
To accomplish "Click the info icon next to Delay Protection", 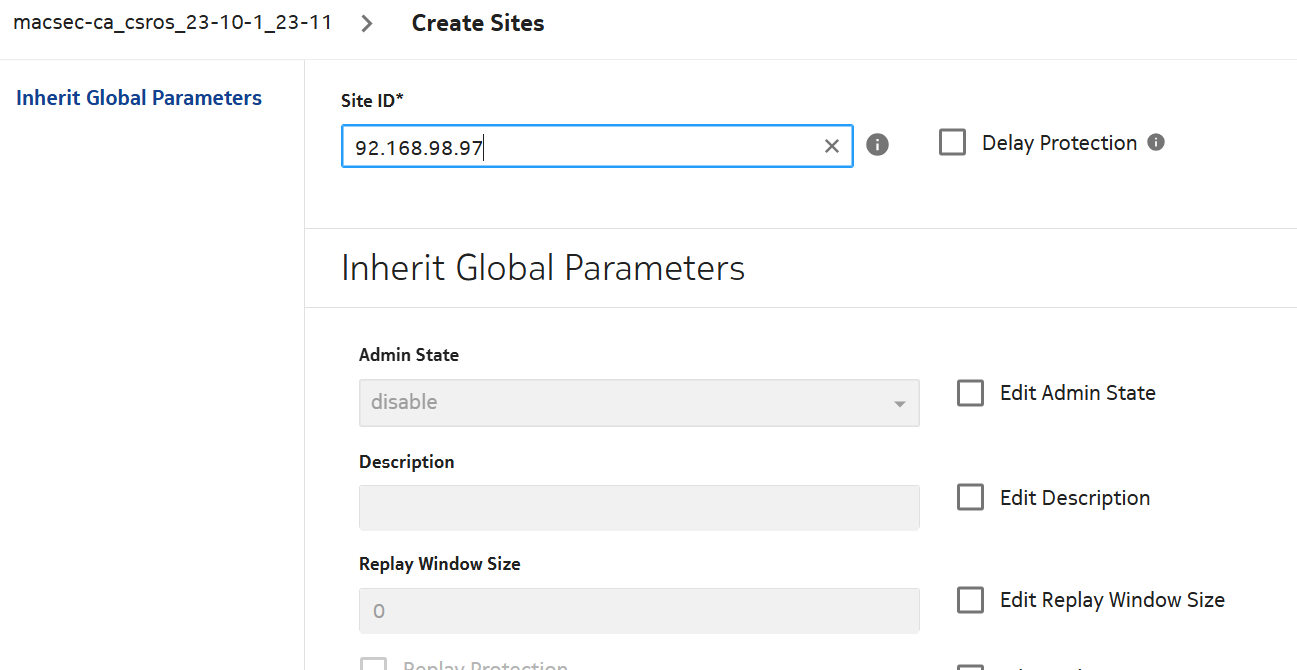I will [x=1156, y=143].
